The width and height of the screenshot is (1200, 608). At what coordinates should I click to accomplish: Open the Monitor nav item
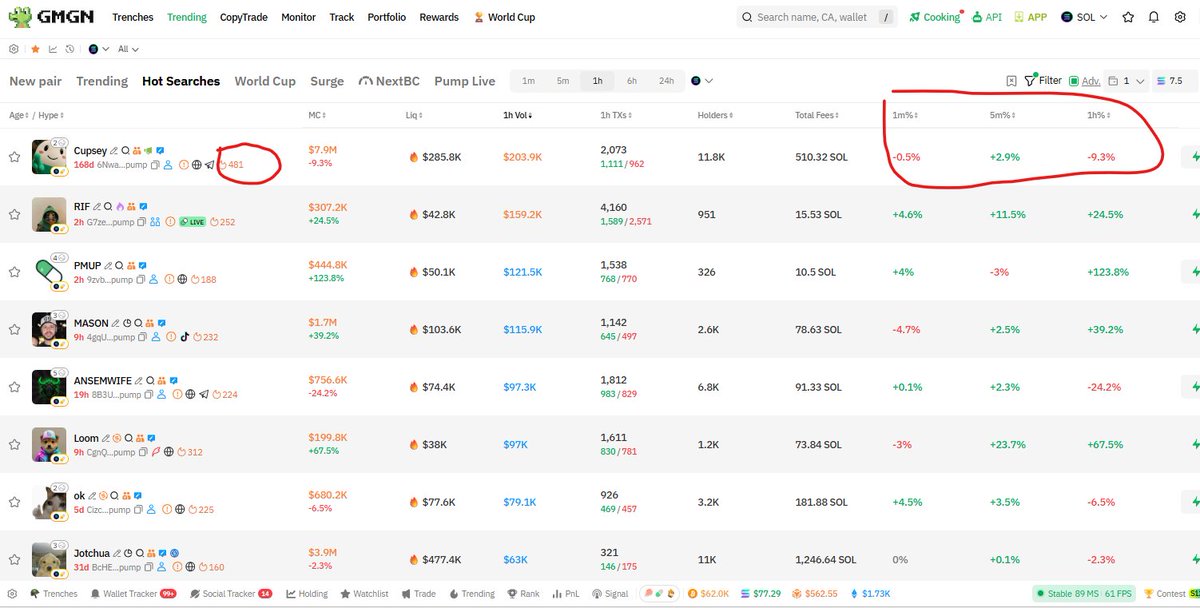[298, 17]
